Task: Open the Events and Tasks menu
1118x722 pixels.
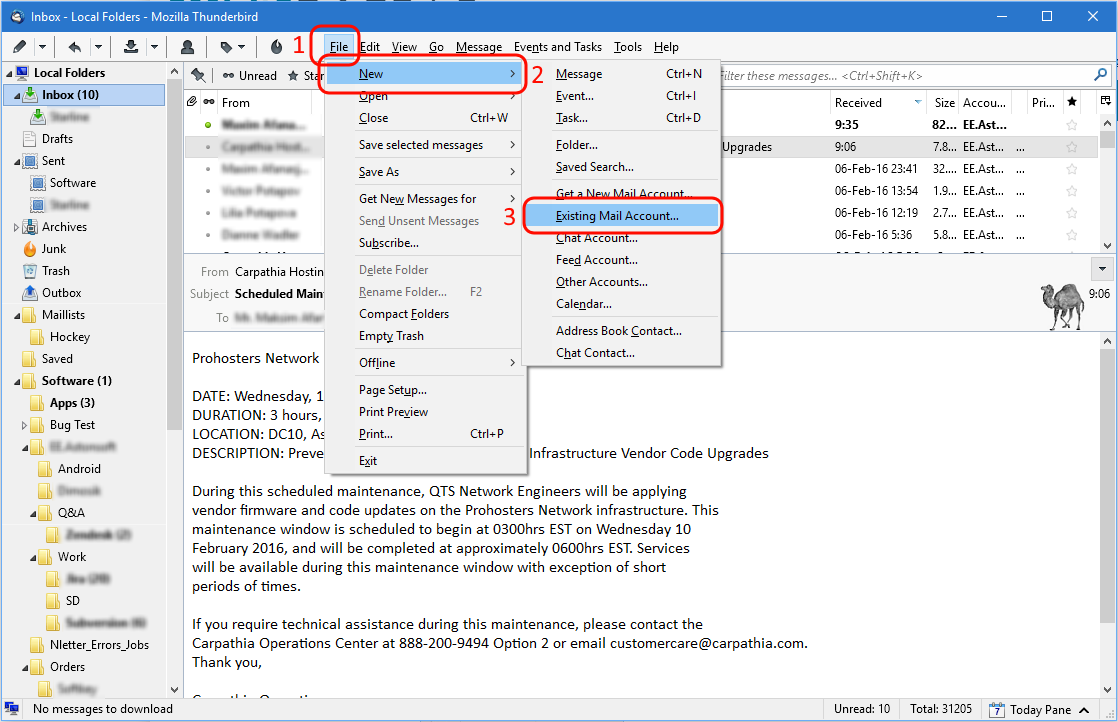Action: pos(558,47)
